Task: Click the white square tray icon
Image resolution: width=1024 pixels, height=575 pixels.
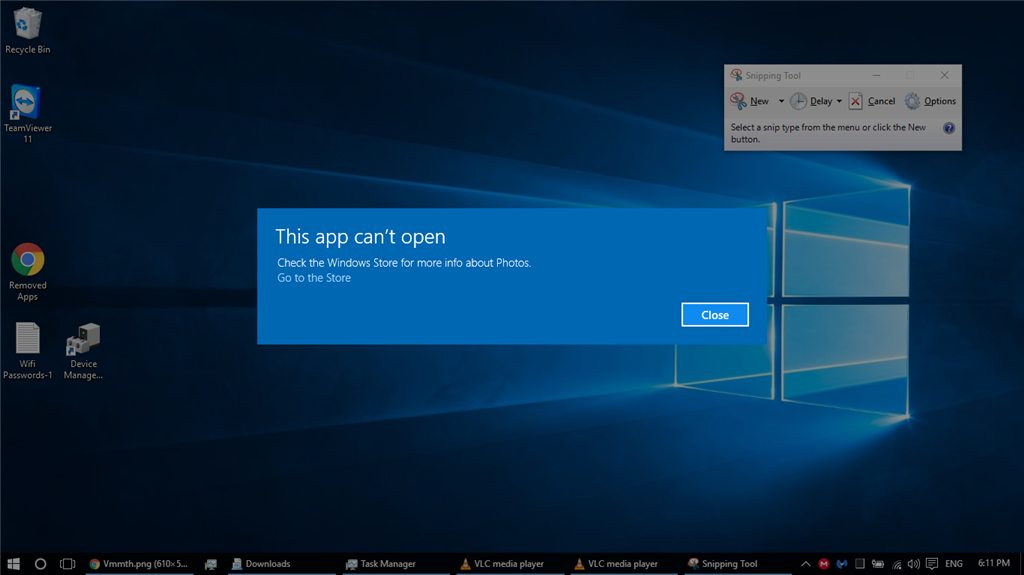Action: (x=860, y=563)
